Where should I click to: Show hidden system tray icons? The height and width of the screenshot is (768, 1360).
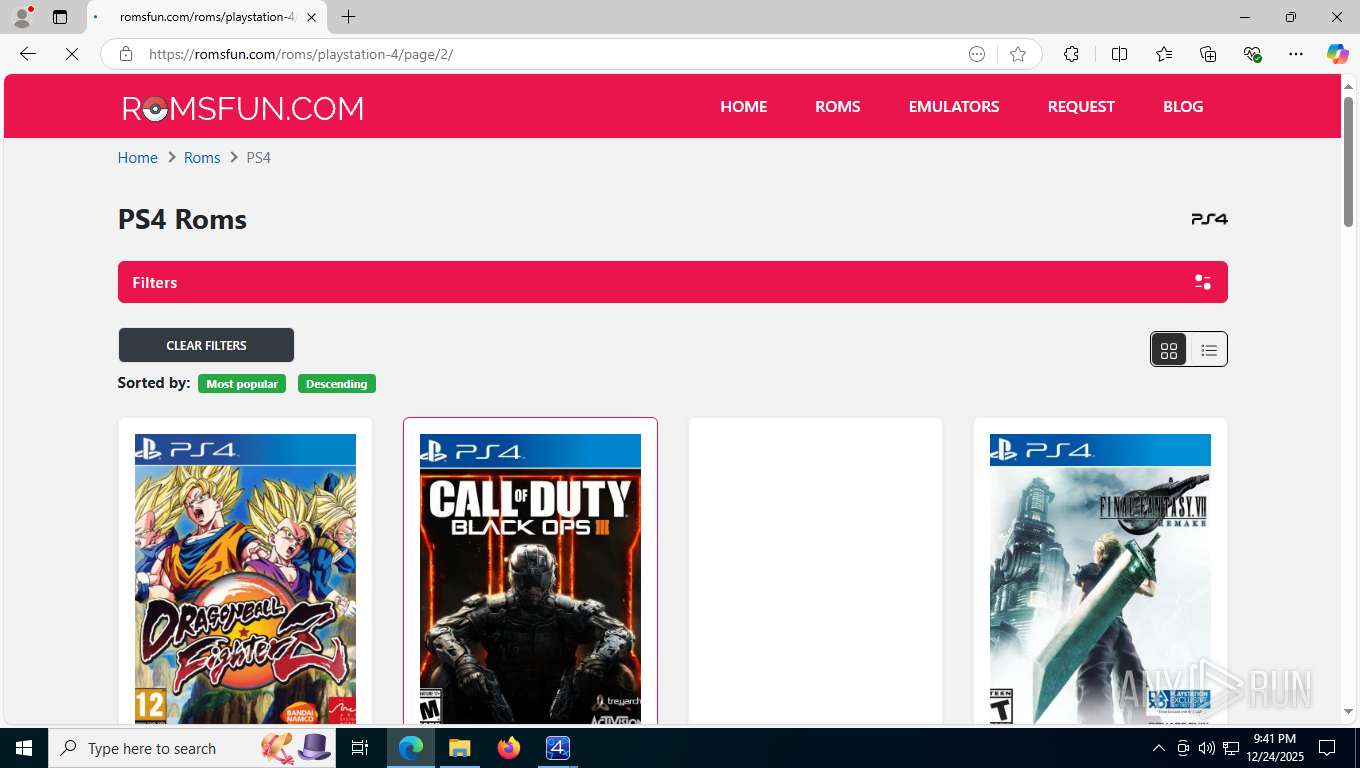1158,748
